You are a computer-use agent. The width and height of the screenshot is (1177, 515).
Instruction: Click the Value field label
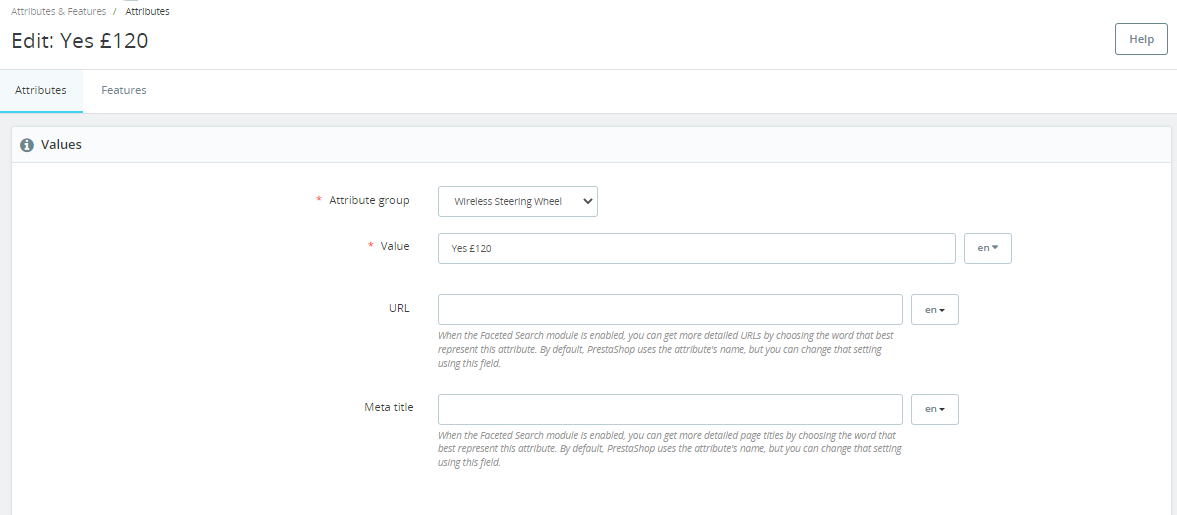coord(395,246)
